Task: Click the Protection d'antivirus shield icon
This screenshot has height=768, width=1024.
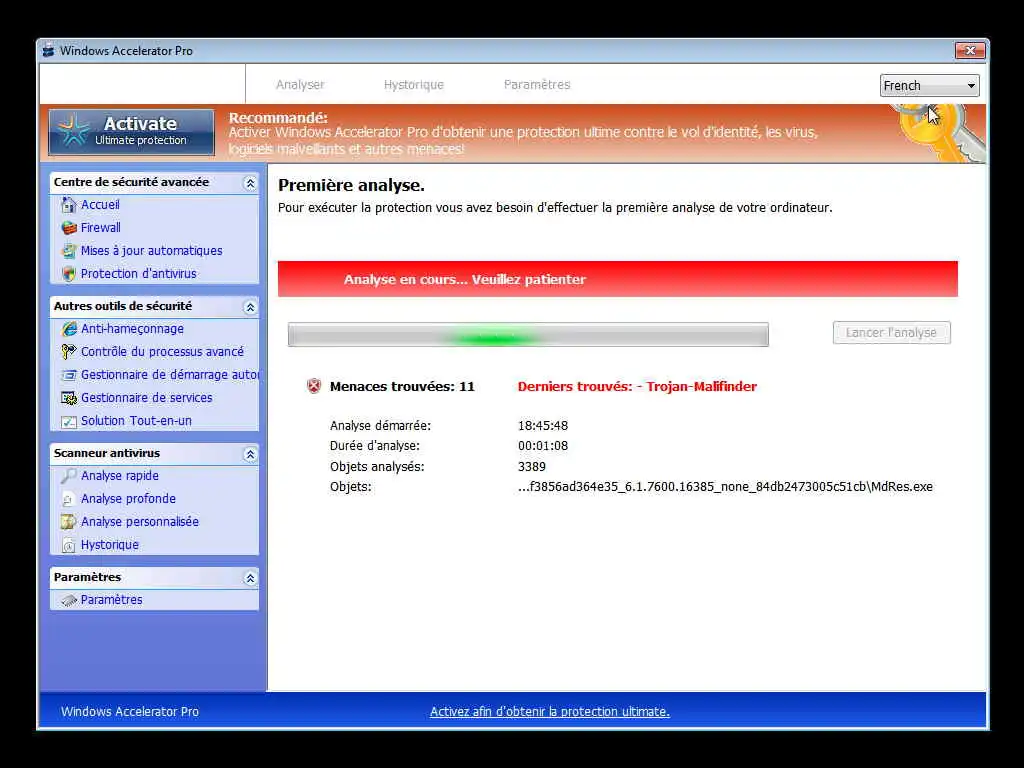Action: [x=69, y=274]
